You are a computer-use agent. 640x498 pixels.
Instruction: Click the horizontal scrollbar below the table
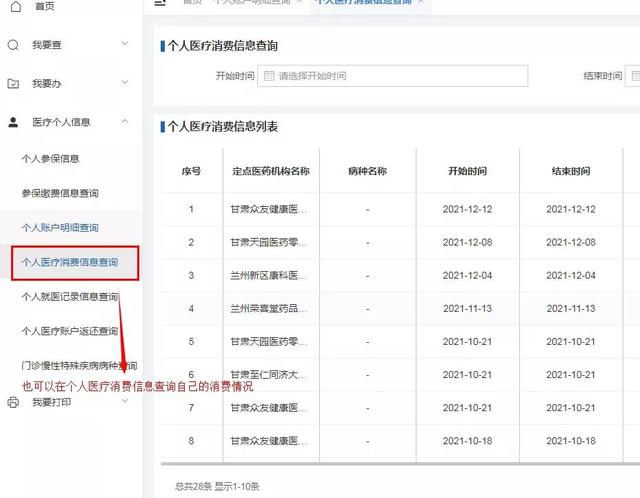400,464
